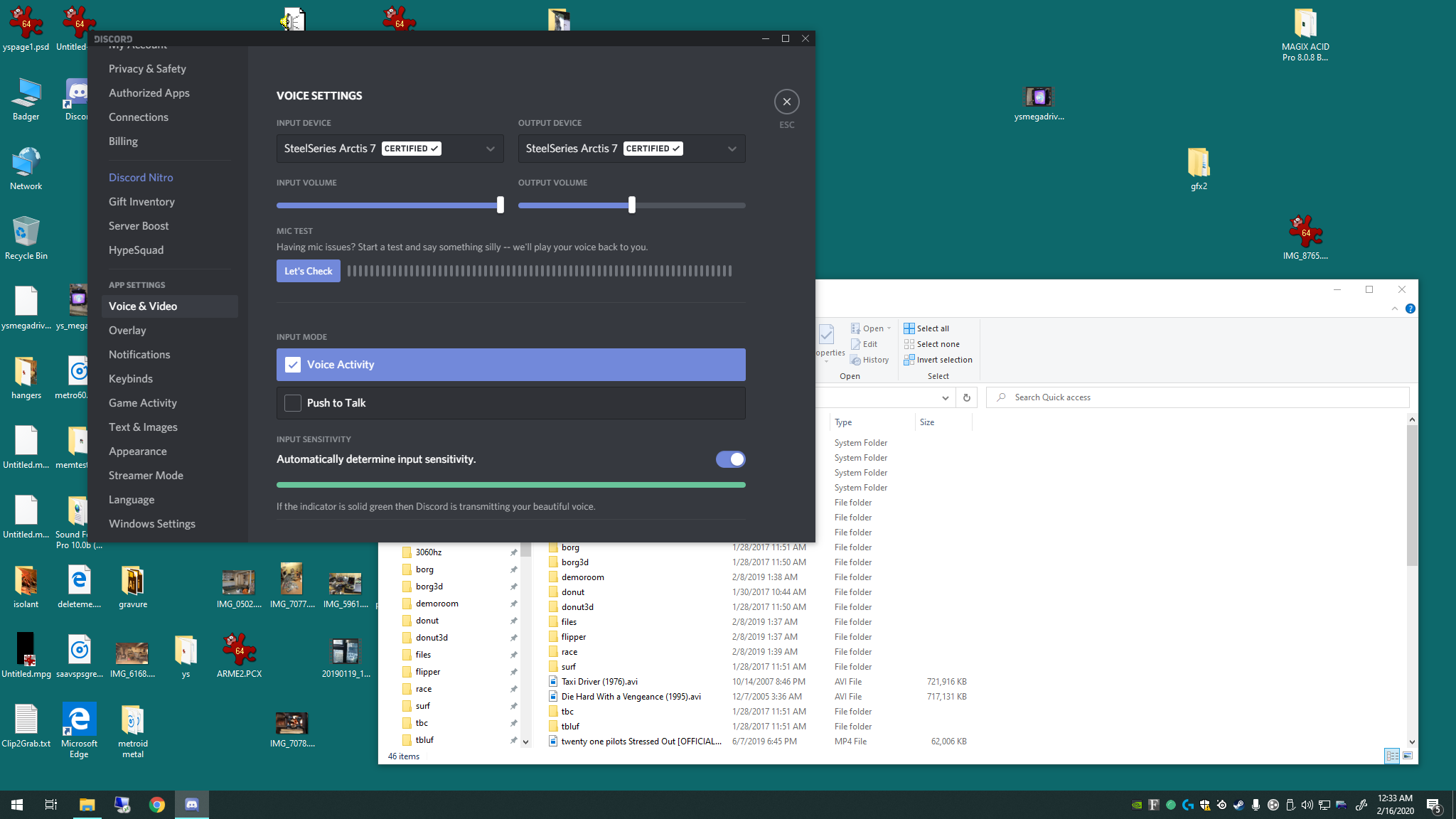Select the isolant desktop icon
Screen dimensions: 1456x819
(x=26, y=587)
